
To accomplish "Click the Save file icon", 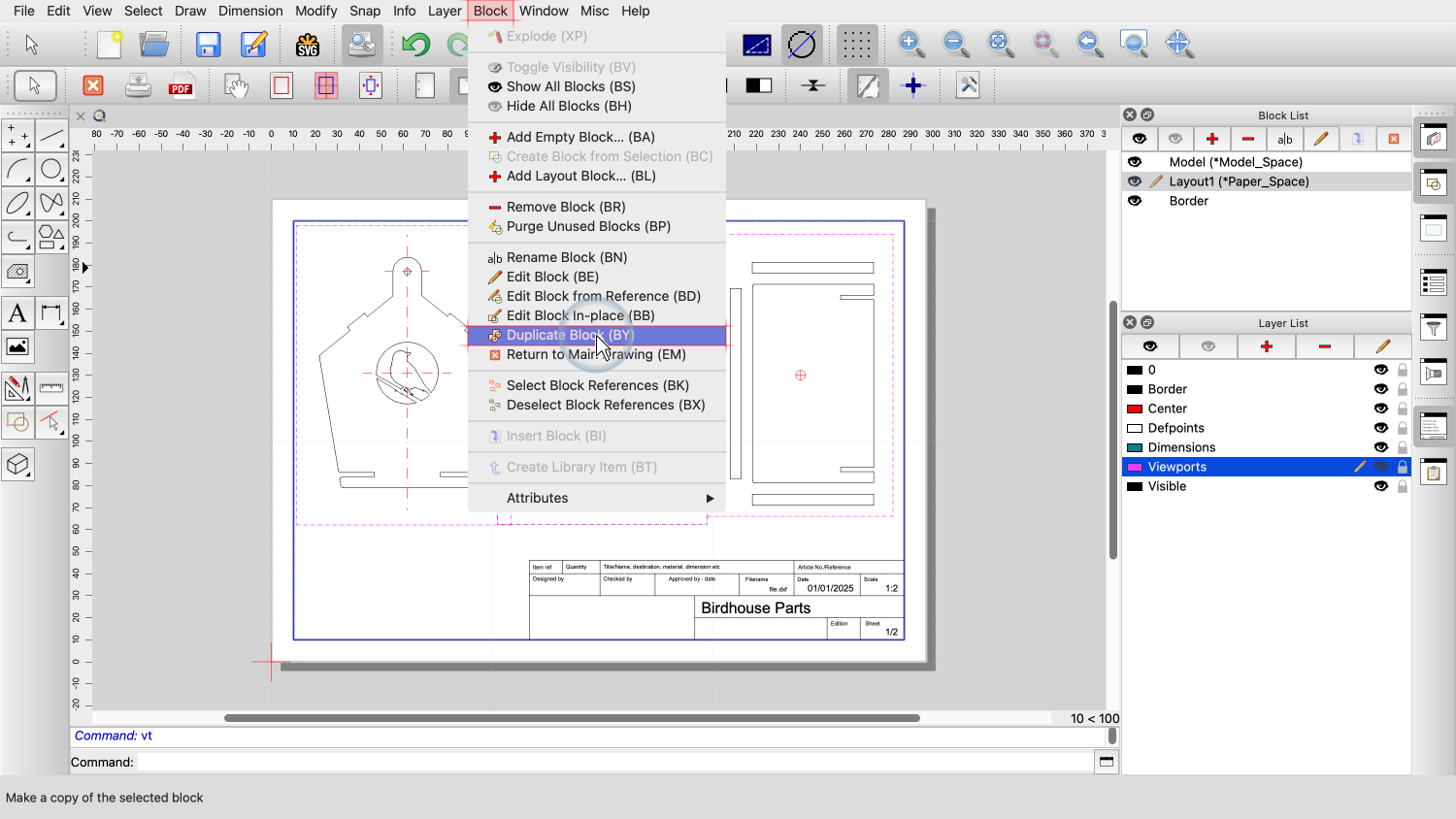I will tap(208, 45).
